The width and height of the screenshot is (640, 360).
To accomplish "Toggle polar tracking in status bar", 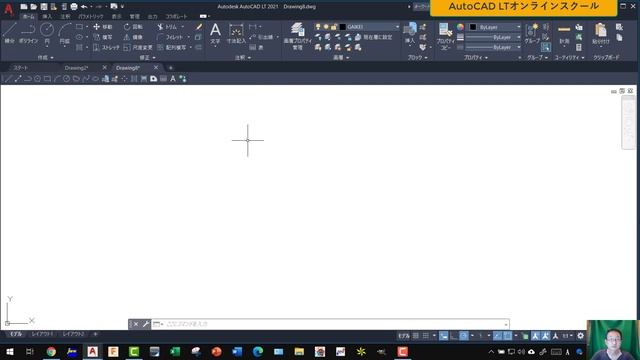I will tap(464, 336).
